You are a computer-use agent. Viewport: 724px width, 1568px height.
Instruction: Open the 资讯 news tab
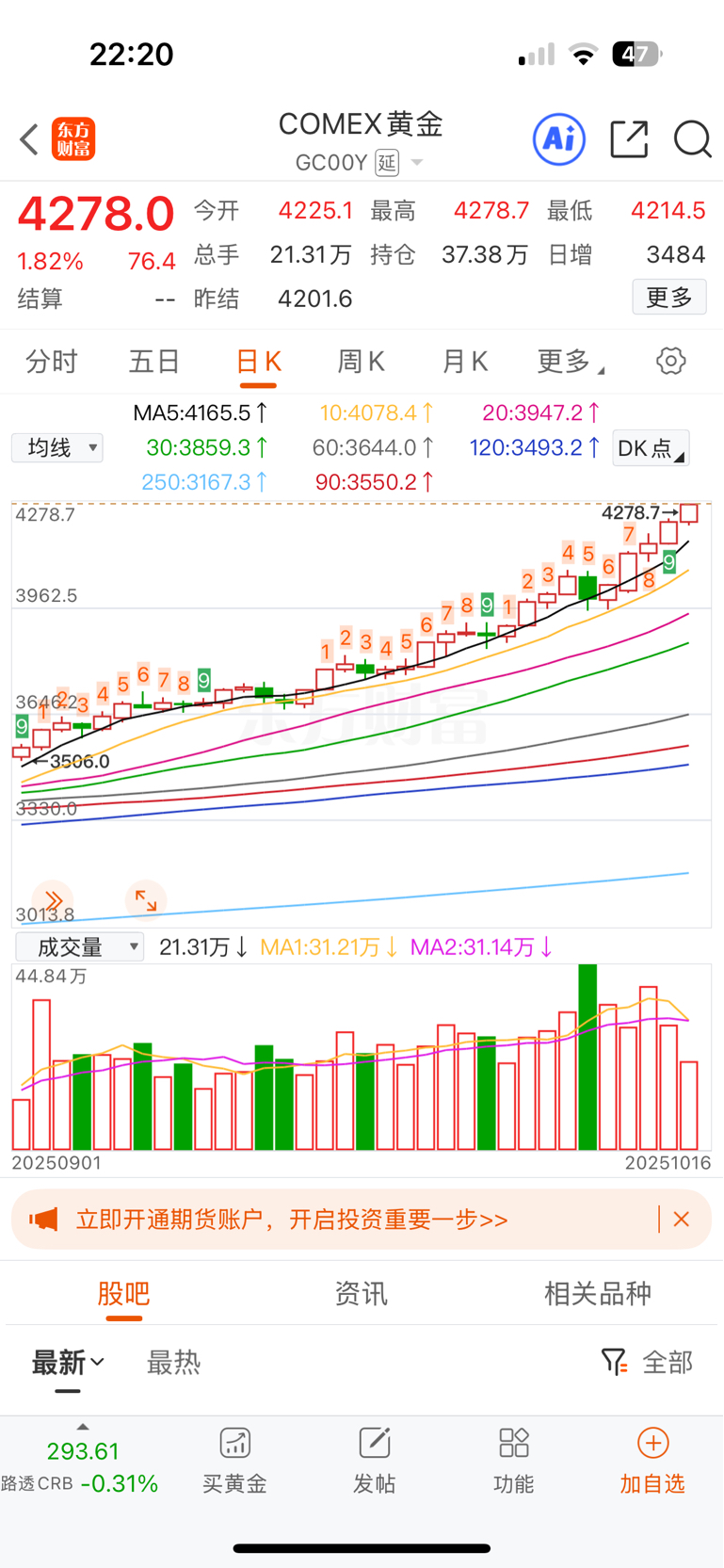pyautogui.click(x=362, y=1293)
